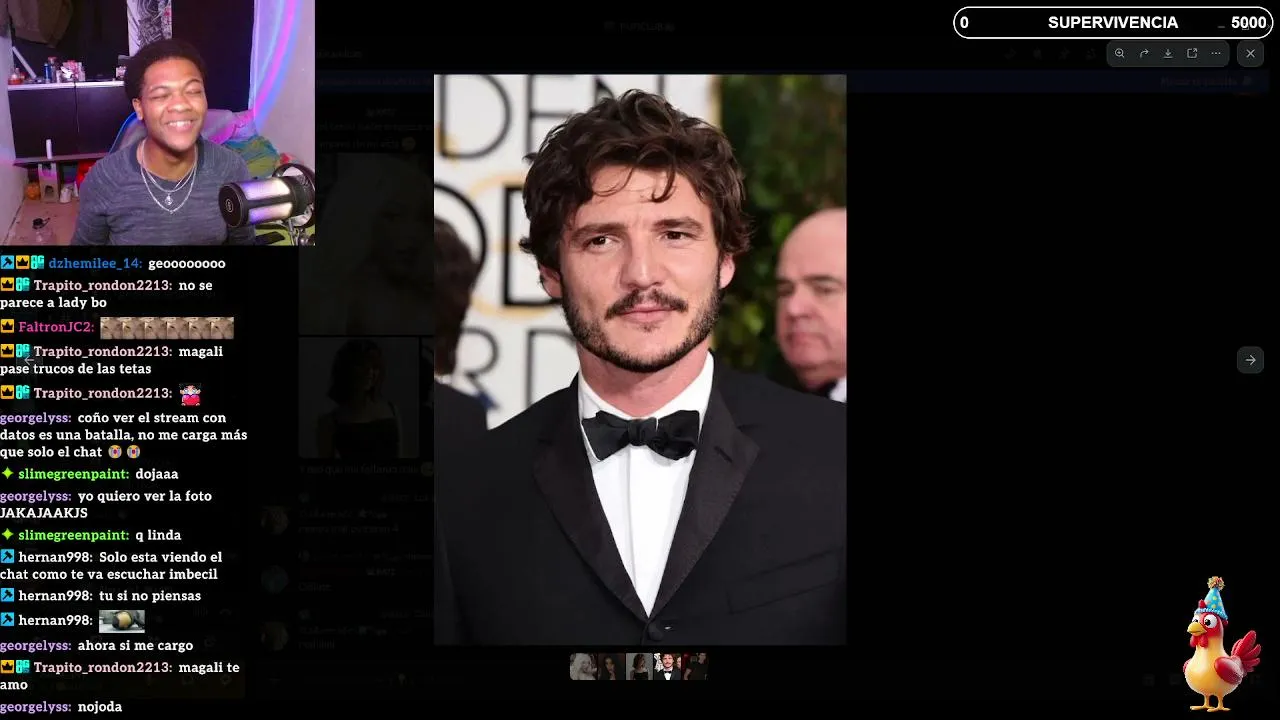Click the 5000 goal value
The height and width of the screenshot is (720, 1280).
[x=1248, y=23]
